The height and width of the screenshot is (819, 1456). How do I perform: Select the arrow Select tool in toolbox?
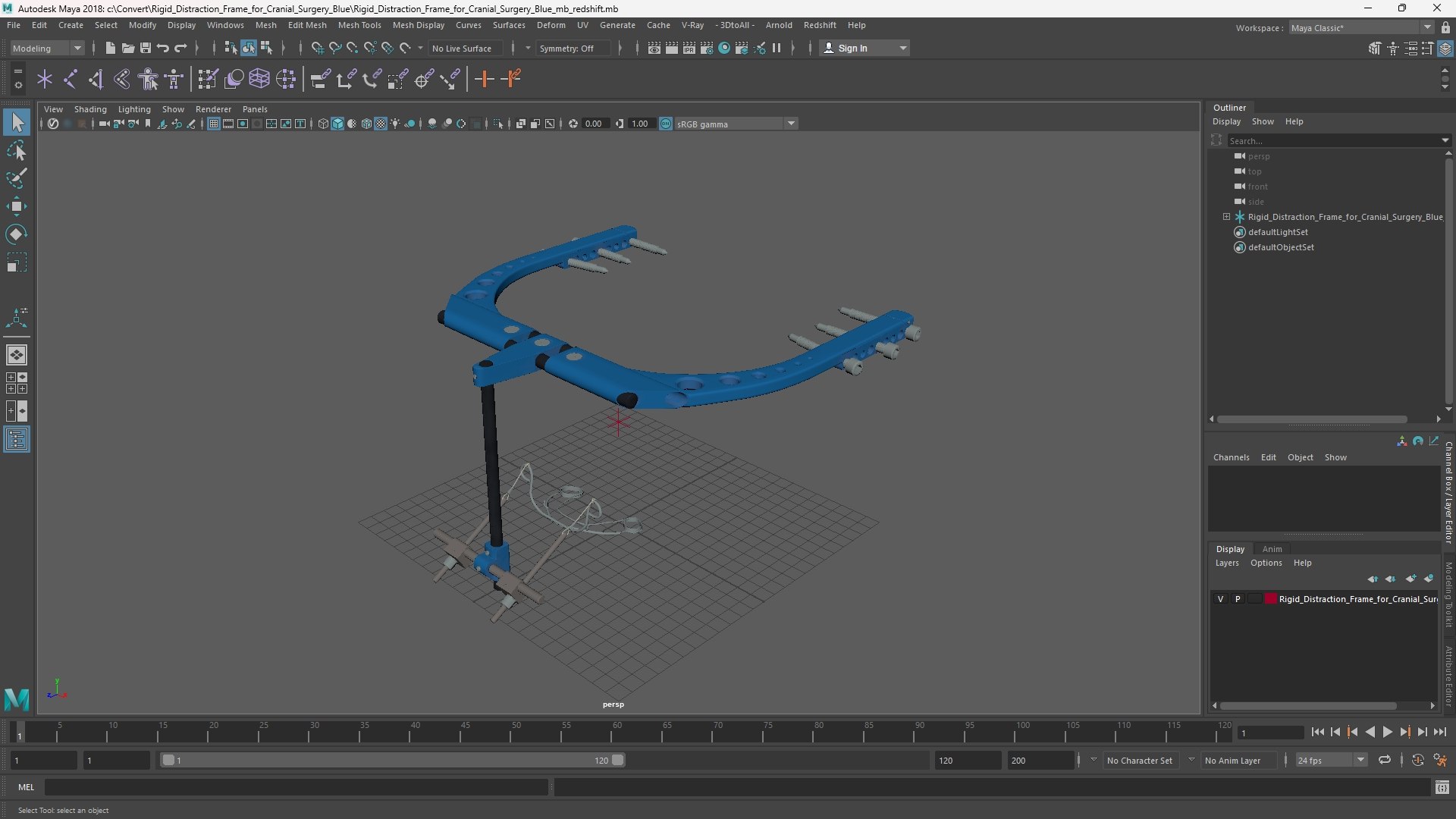(x=17, y=122)
